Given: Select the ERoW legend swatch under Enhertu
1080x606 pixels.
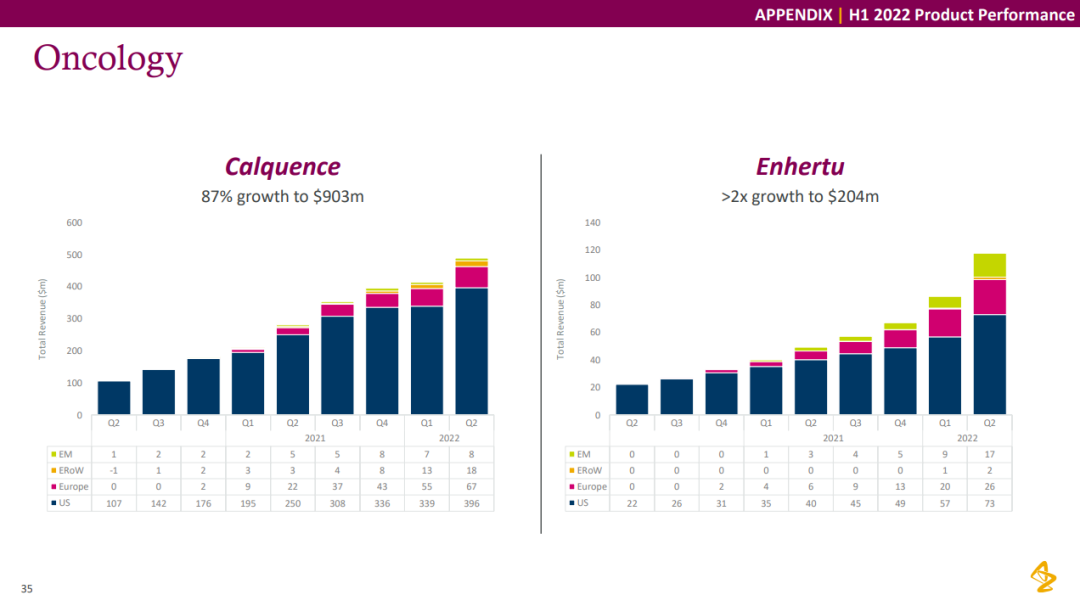Looking at the screenshot, I should (572, 471).
